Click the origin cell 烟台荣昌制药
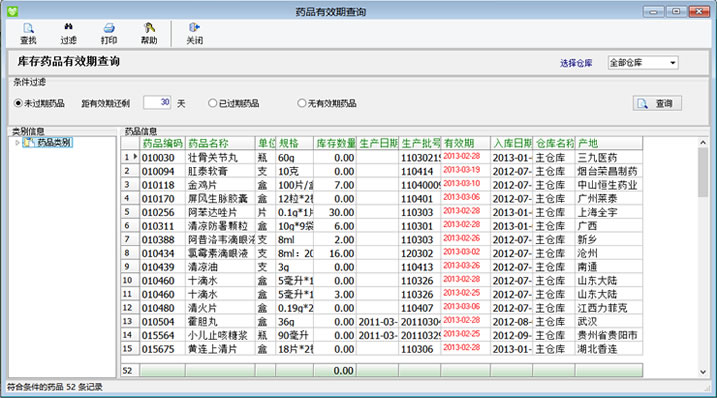 coord(609,172)
